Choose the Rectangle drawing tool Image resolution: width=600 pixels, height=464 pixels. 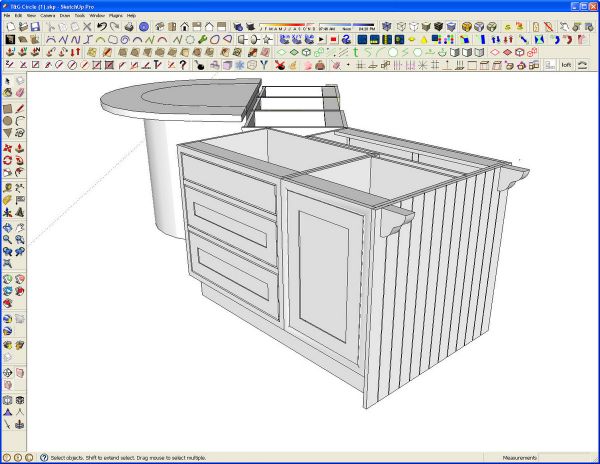pos(7,109)
